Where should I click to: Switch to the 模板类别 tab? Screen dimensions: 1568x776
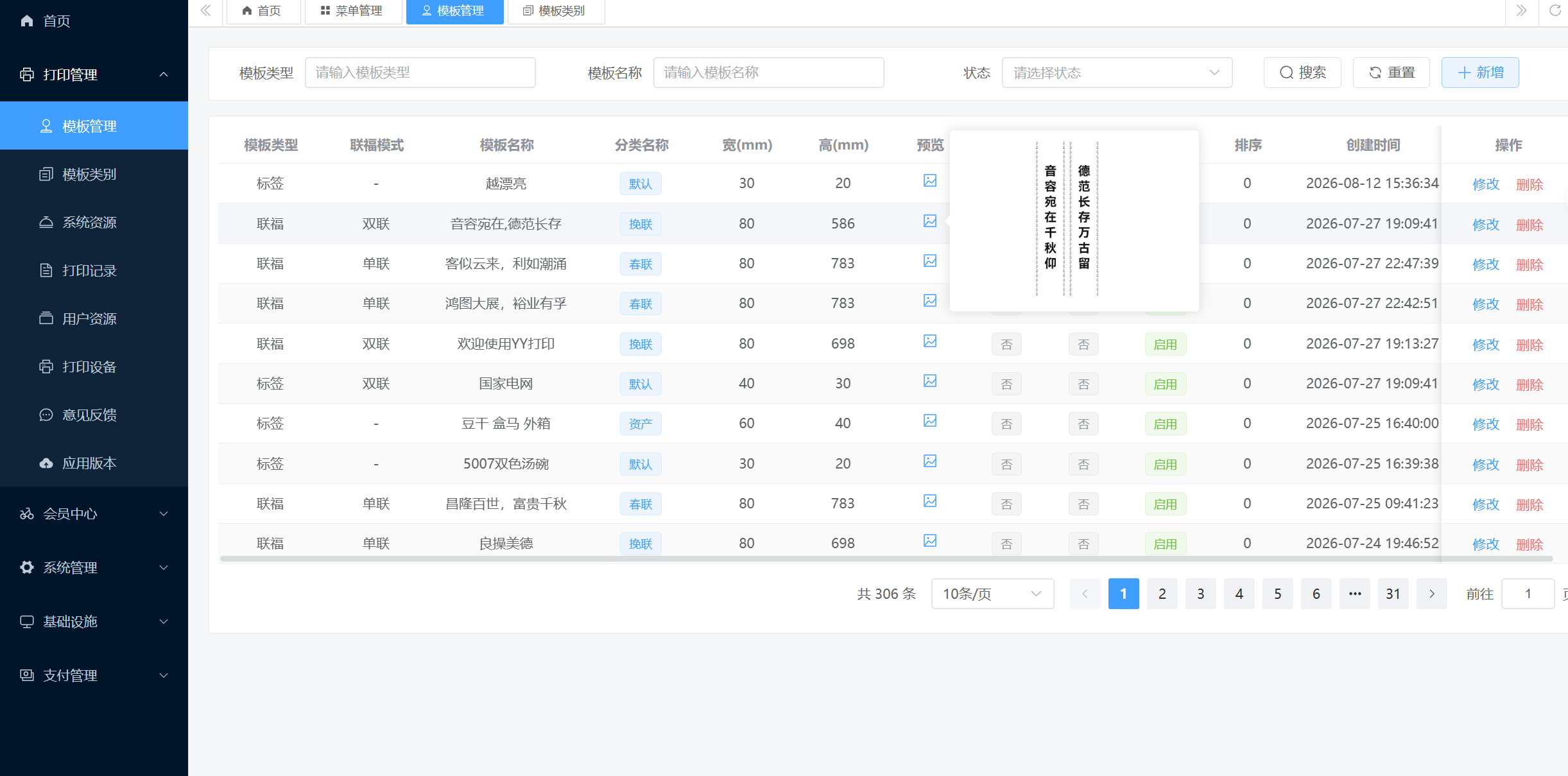pos(556,11)
